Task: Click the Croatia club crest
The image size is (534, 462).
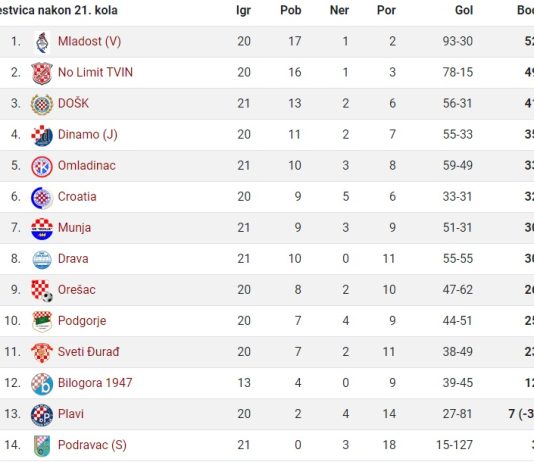Action: (x=42, y=197)
